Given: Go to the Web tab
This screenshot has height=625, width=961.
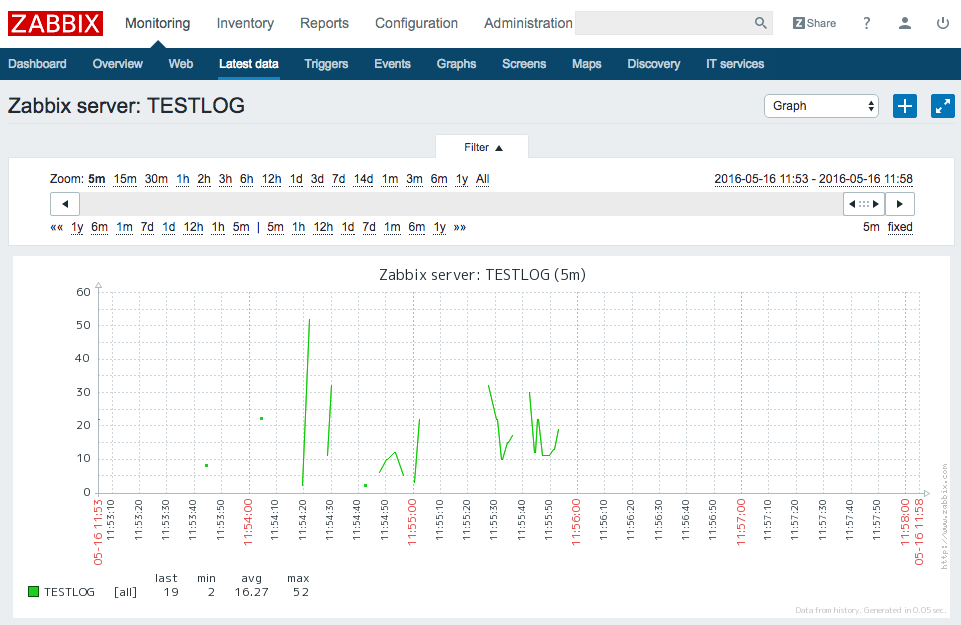Looking at the screenshot, I should (181, 64).
